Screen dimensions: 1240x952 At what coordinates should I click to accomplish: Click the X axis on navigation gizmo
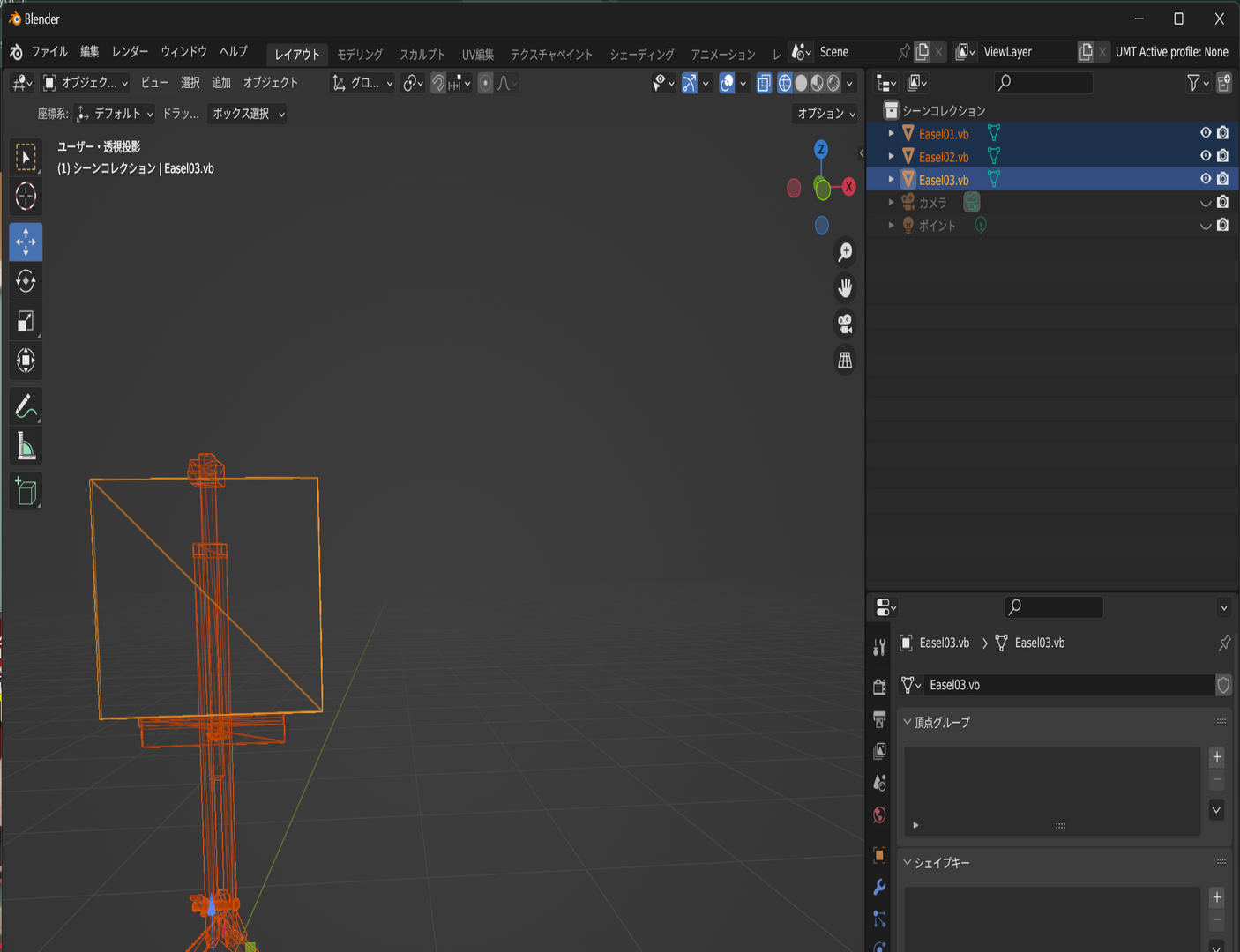pyautogui.click(x=848, y=186)
